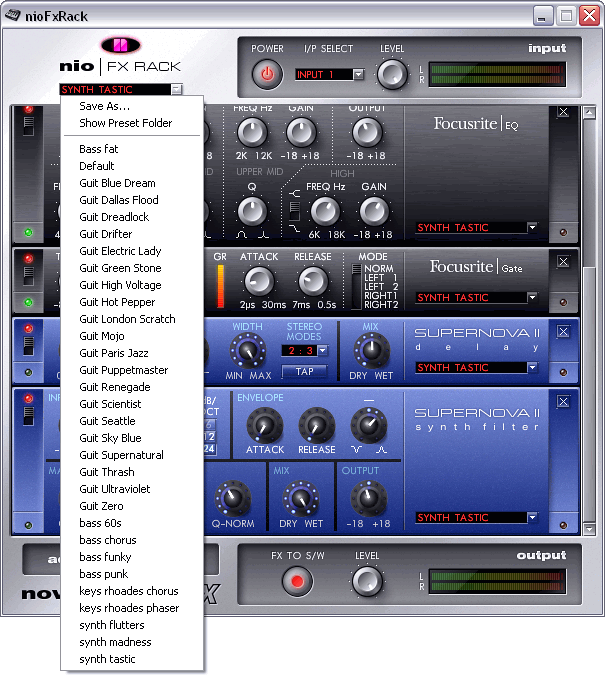Click the FX TO S/W red button

click(297, 581)
